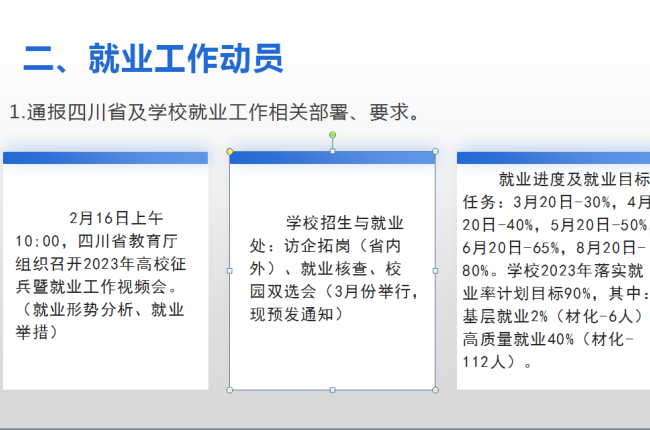Viewport: 650px width, 430px height.
Task: Click the top-middle resize handle of the selected box
Action: [x=333, y=152]
